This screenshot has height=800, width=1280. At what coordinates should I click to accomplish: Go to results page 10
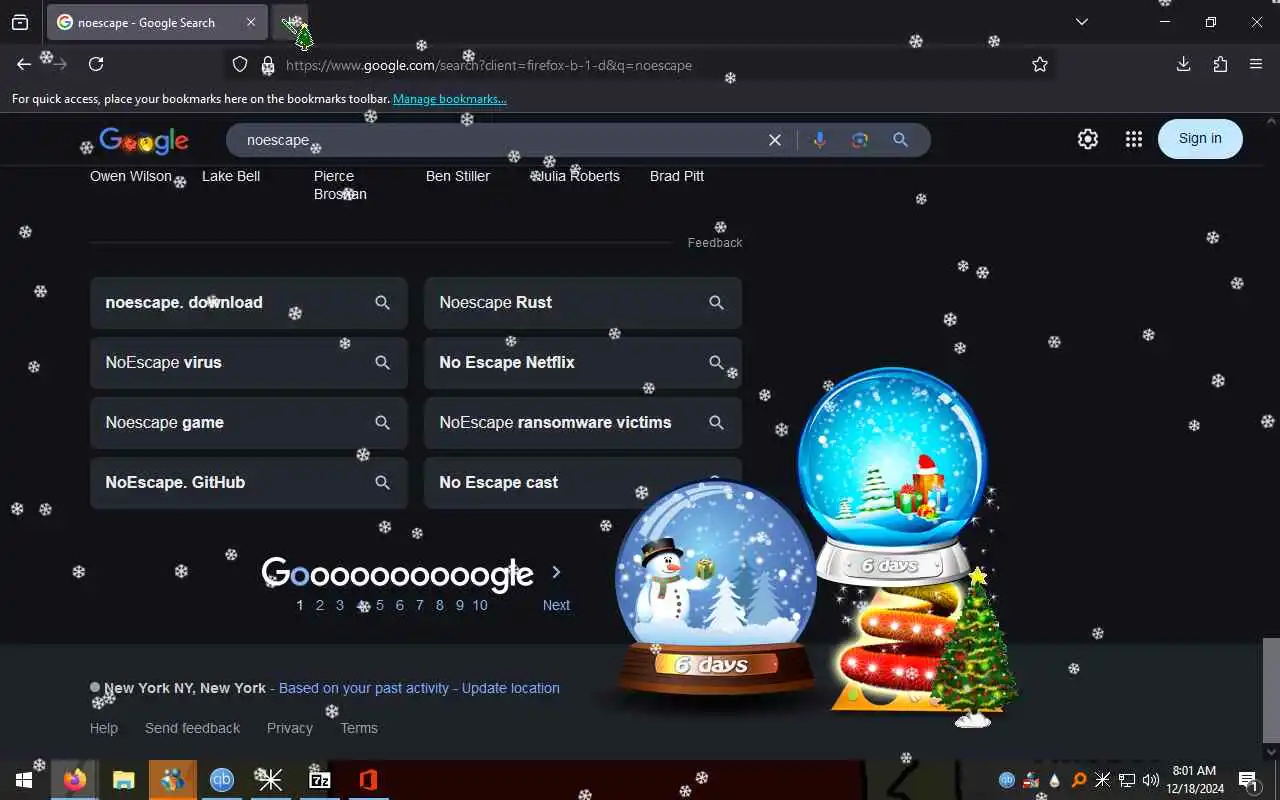pyautogui.click(x=480, y=605)
